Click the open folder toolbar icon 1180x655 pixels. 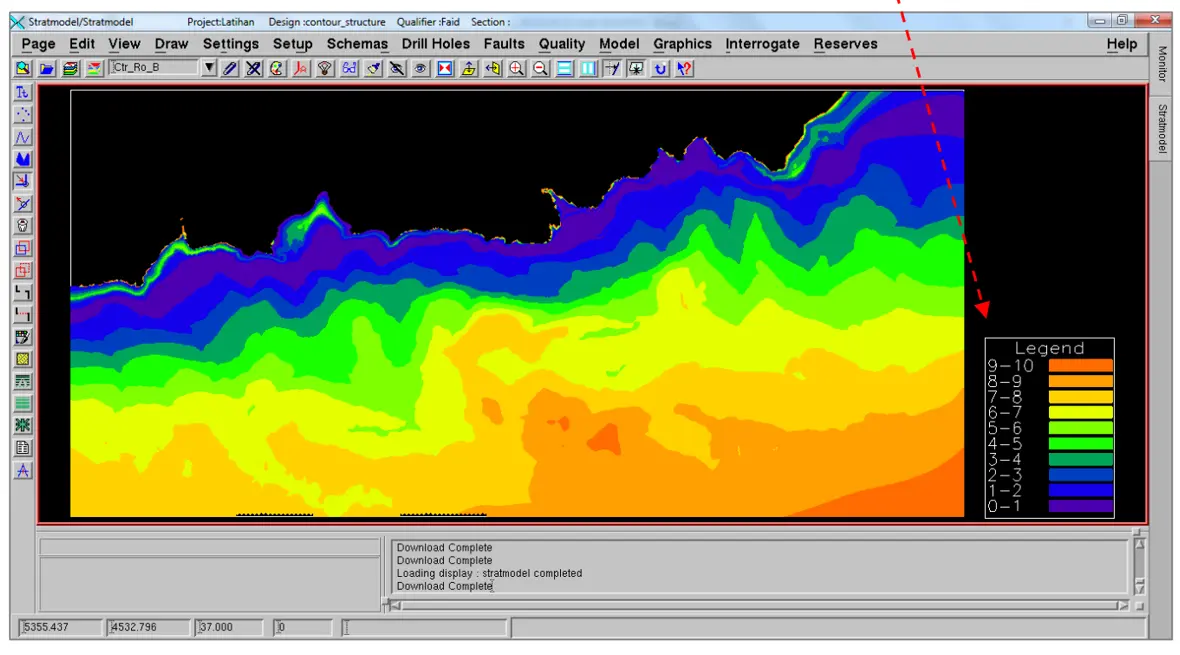point(47,69)
